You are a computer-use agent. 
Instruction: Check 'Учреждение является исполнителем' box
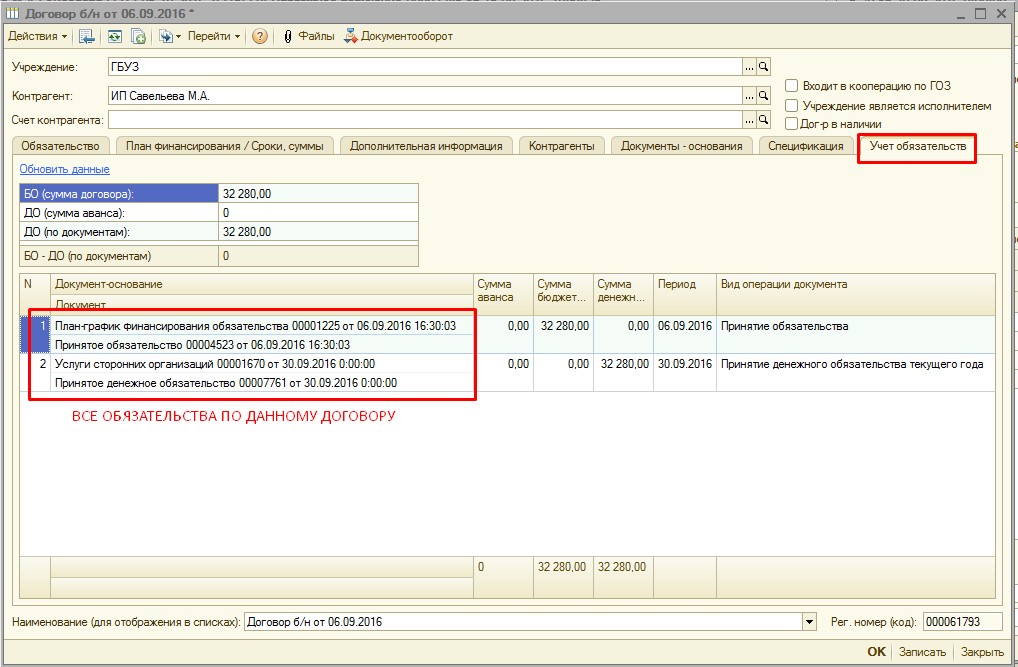point(792,106)
